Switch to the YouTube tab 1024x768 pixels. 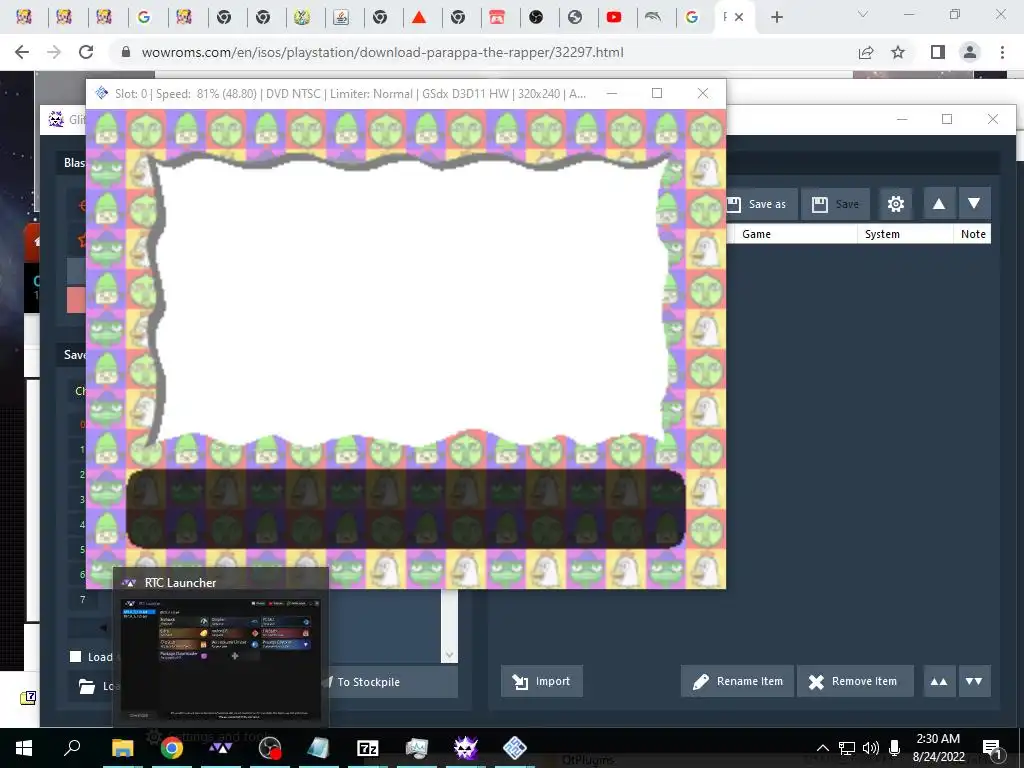tap(614, 17)
